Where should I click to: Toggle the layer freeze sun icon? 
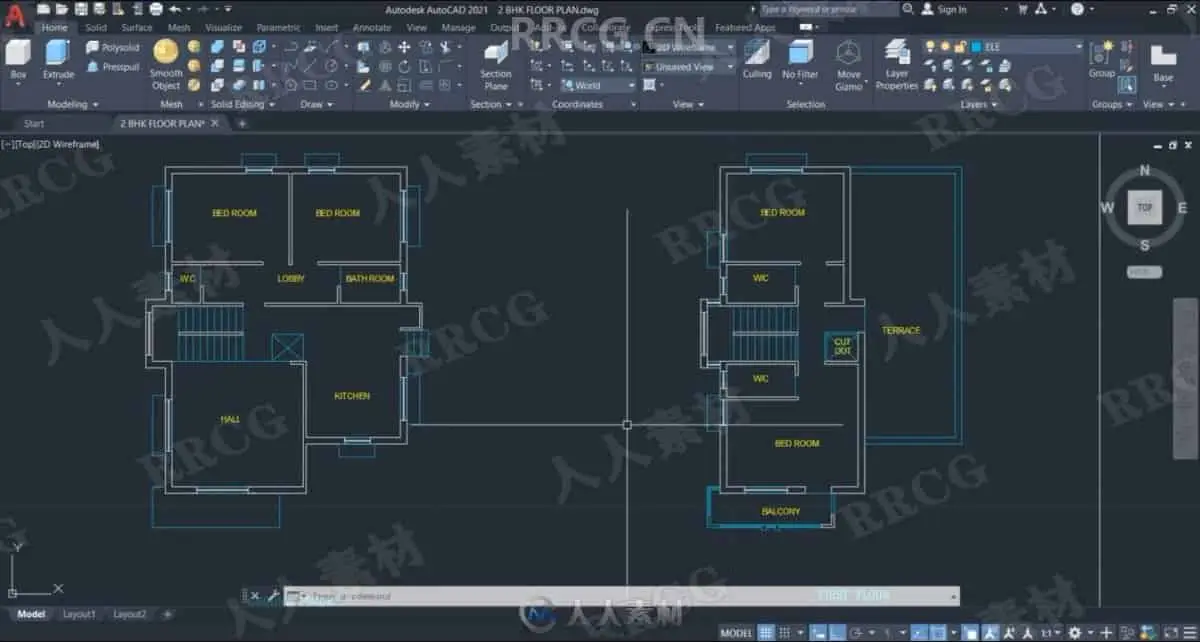click(944, 47)
